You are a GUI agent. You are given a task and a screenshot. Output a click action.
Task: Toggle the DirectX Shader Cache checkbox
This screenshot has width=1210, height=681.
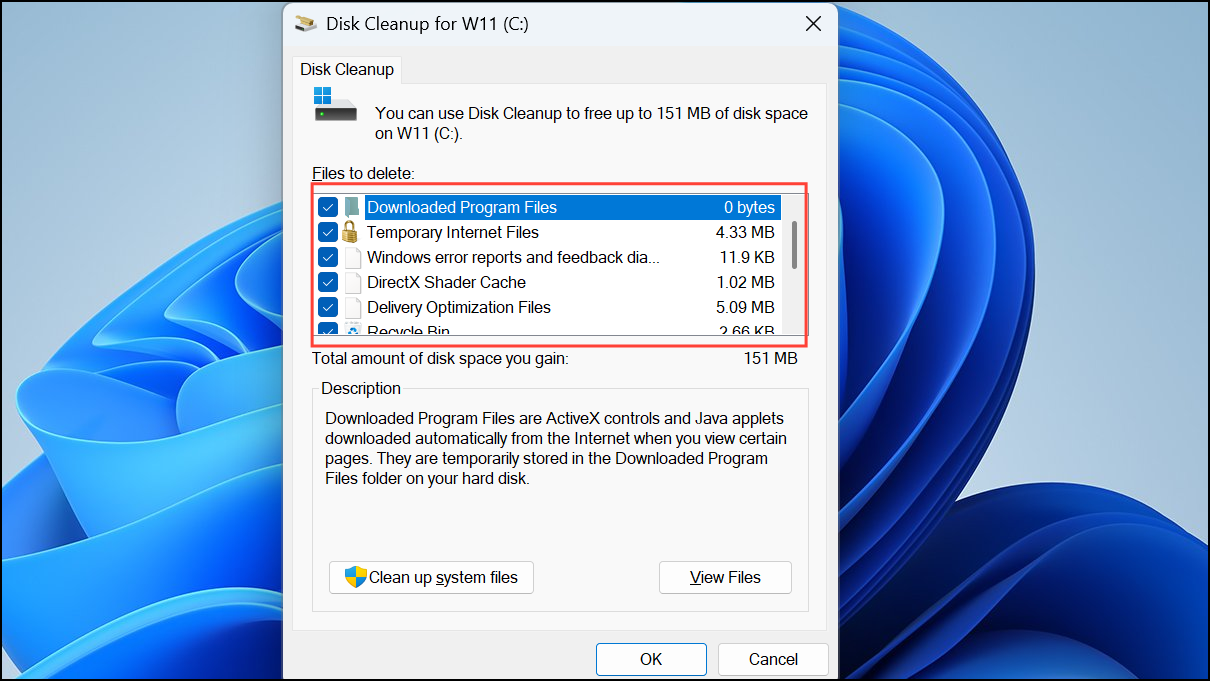(x=328, y=282)
